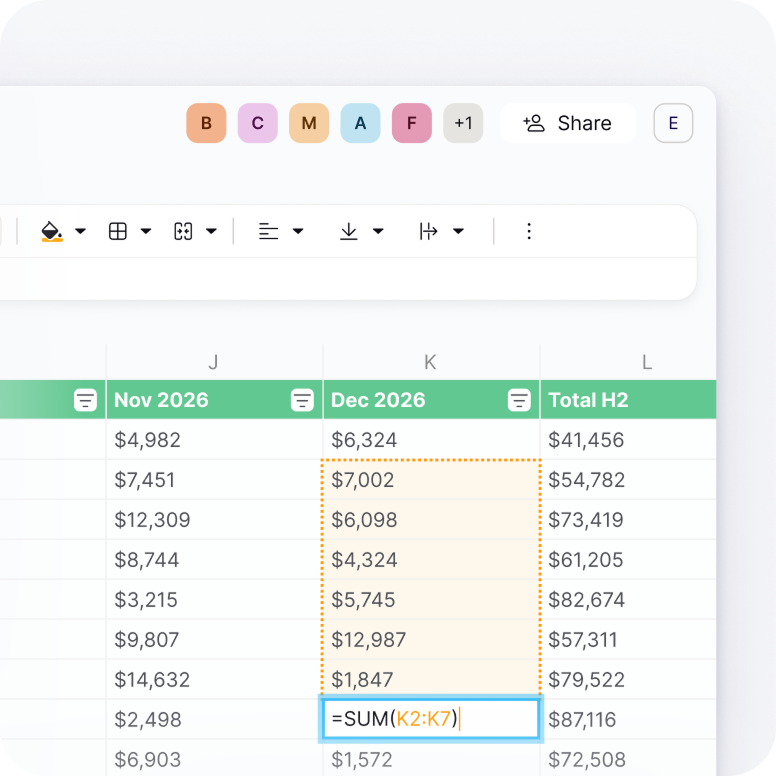Expand the text wrapping dropdown arrow

459,231
